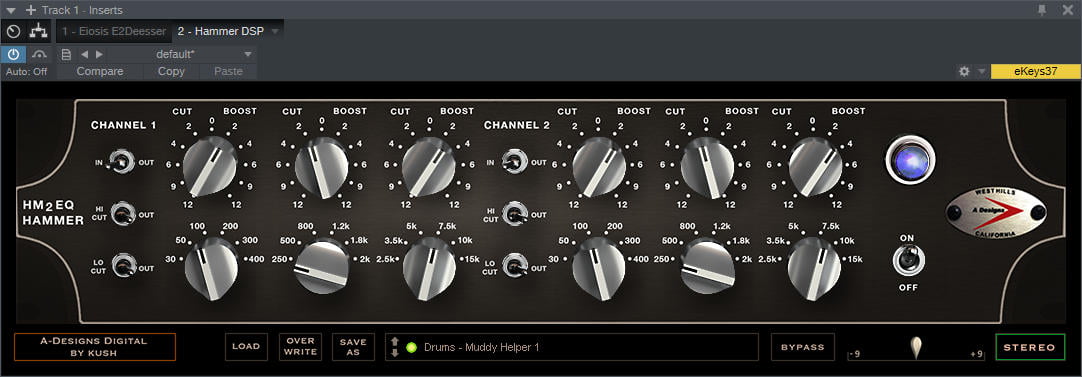Click the clock-shaped icon beside routing
1082x377 pixels.
pyautogui.click(x=14, y=31)
